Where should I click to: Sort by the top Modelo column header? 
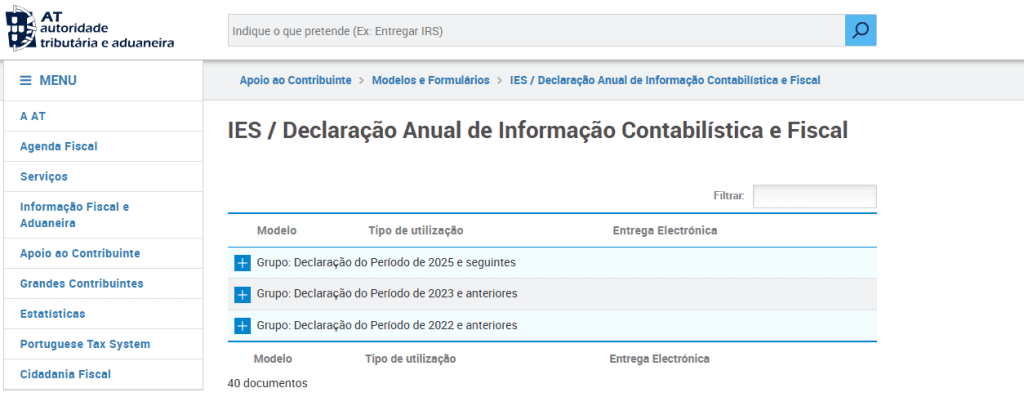[277, 231]
